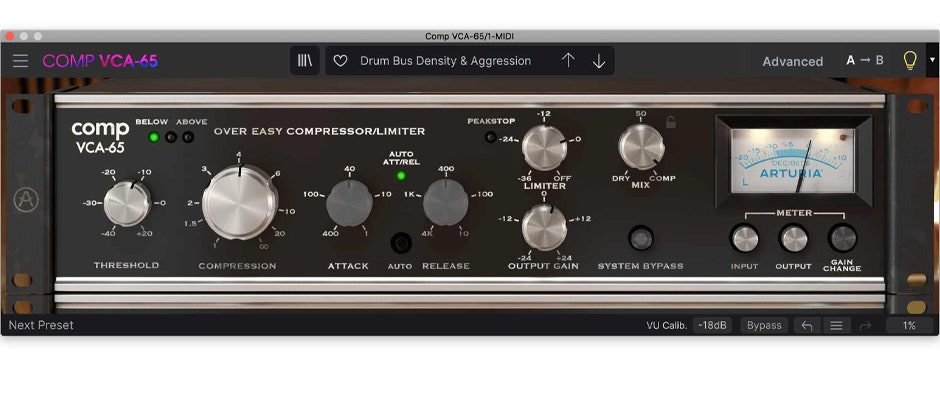Switch the meter to Gain Change
Image resolution: width=940 pixels, height=400 pixels.
point(842,238)
